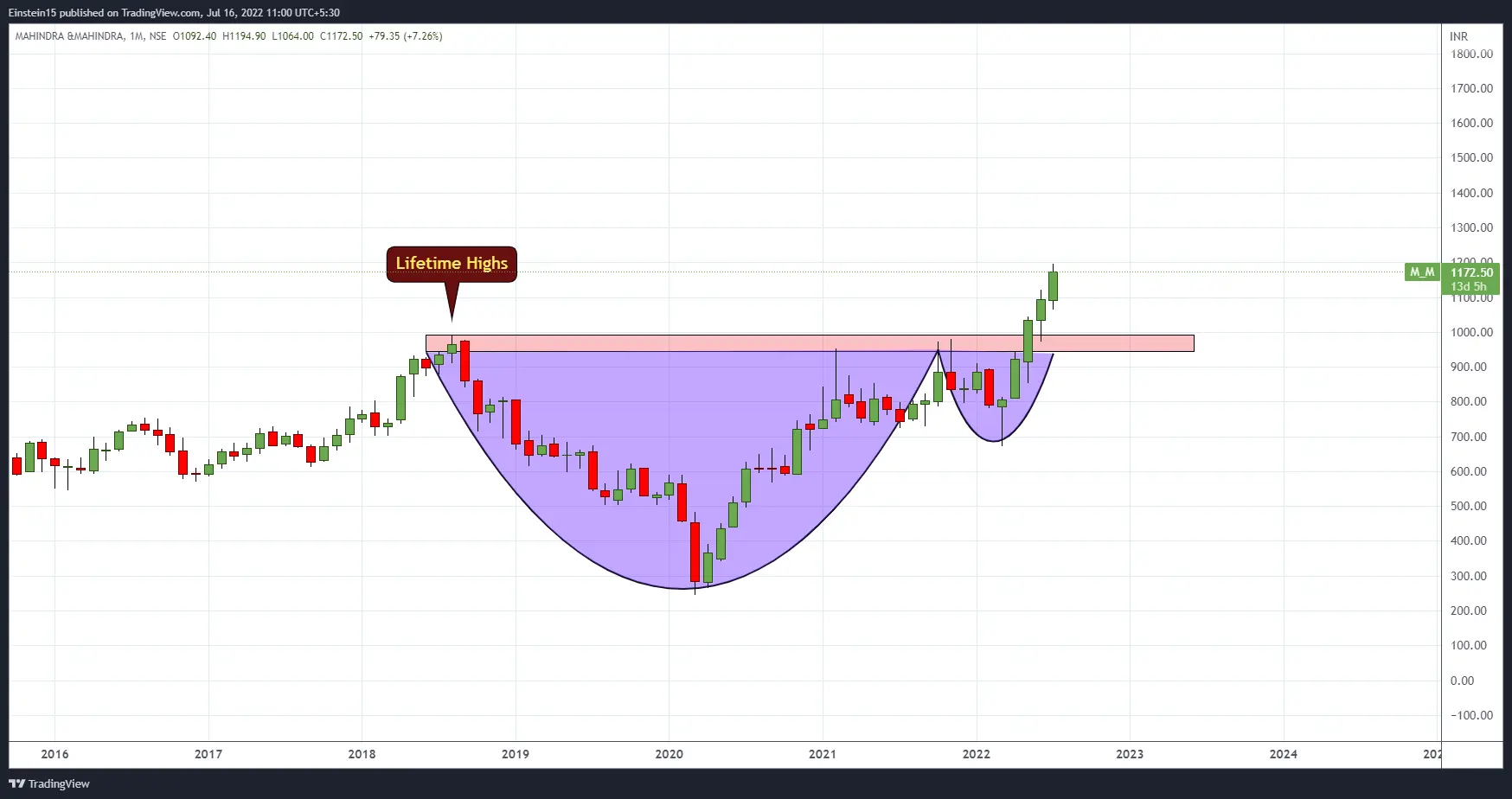Click the latest green candle at chart top
Image resolution: width=1512 pixels, height=799 pixels.
(1053, 286)
